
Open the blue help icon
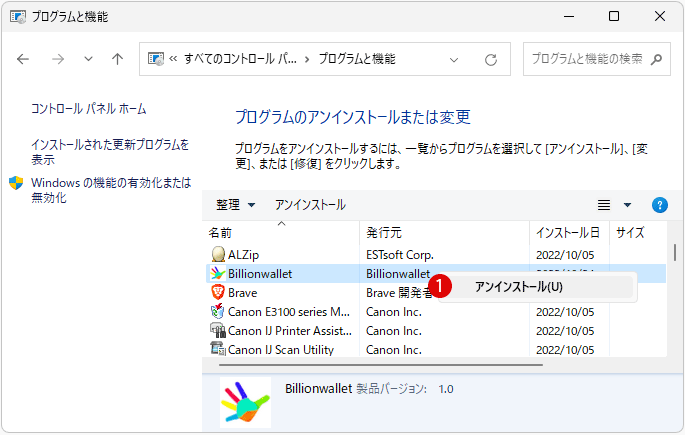(660, 205)
